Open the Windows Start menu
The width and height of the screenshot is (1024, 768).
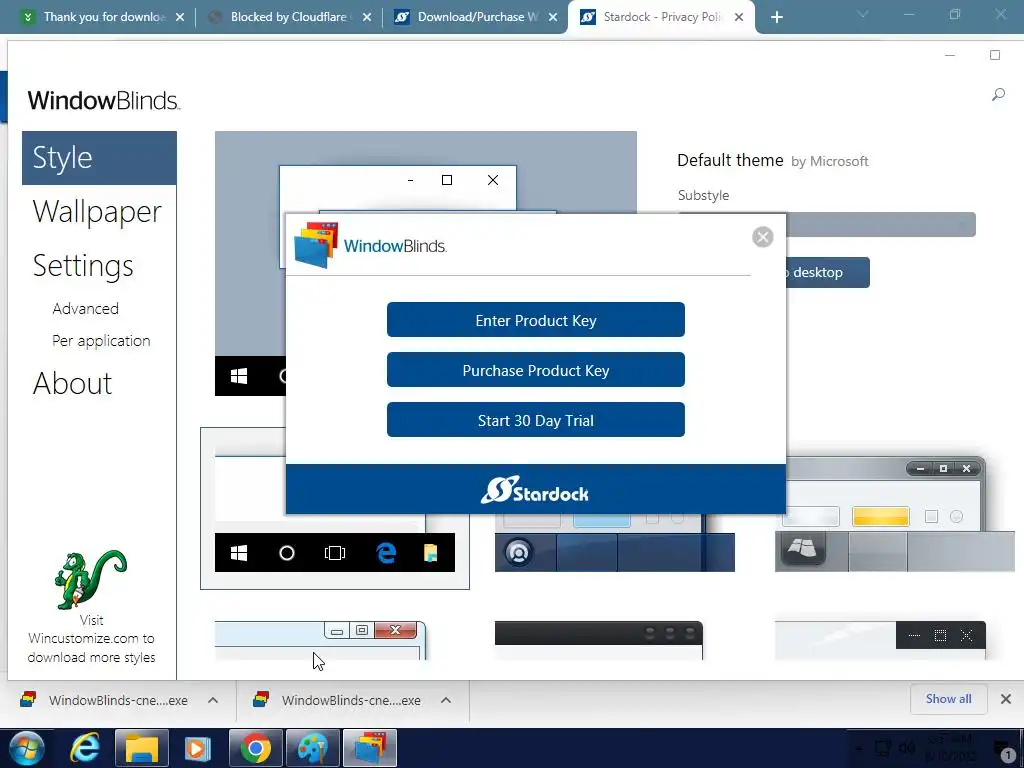(27, 748)
